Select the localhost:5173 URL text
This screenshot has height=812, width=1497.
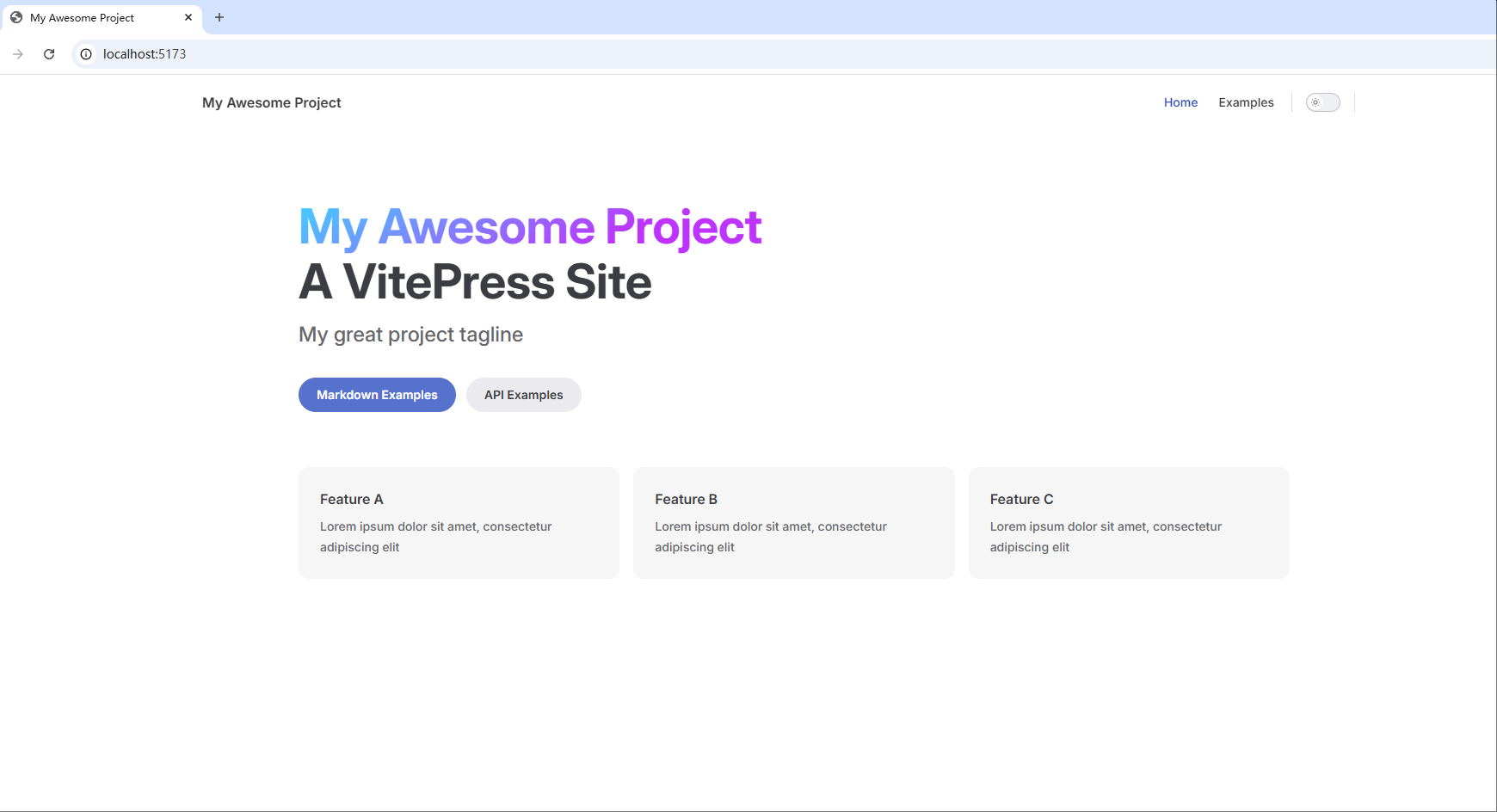144,53
